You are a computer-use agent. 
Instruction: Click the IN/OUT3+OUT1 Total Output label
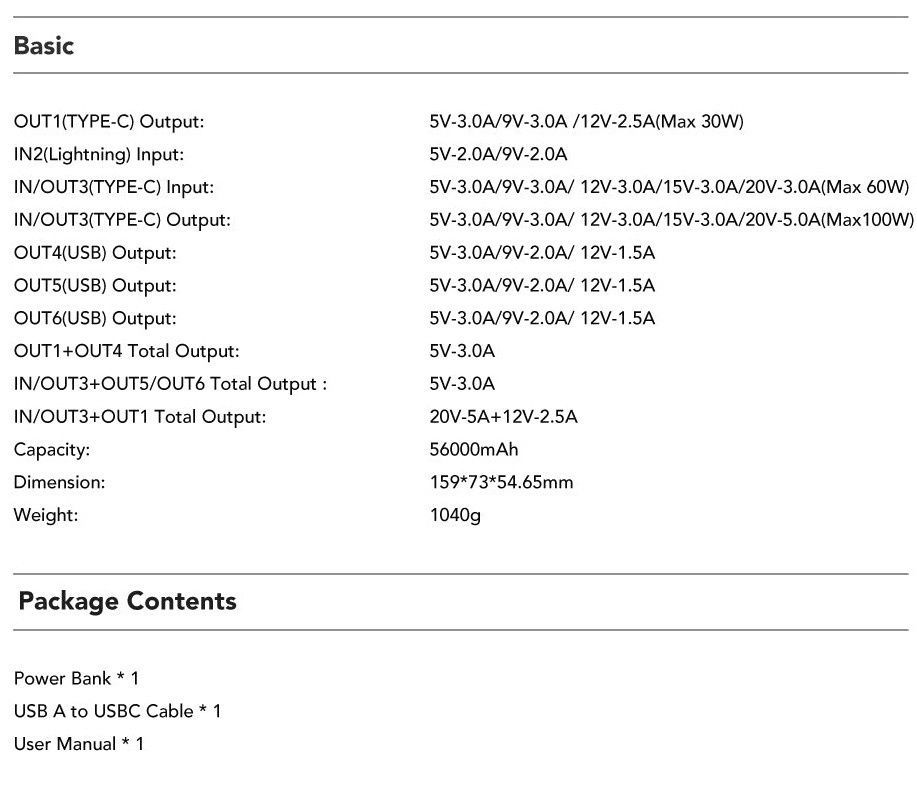point(140,417)
